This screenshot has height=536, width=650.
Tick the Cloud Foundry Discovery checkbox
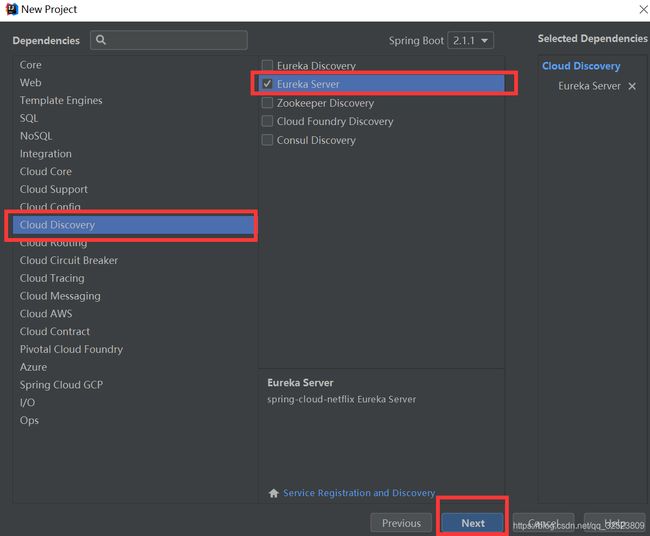267,121
